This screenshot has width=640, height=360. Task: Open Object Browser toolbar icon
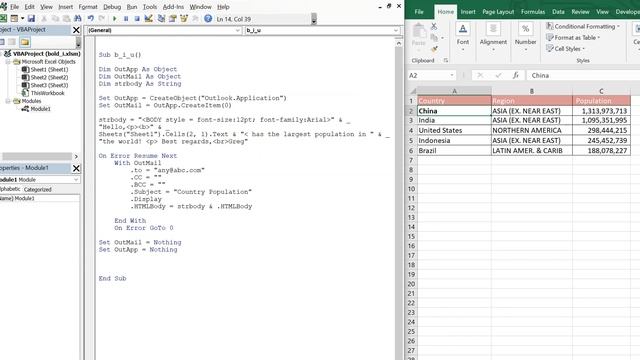point(184,19)
